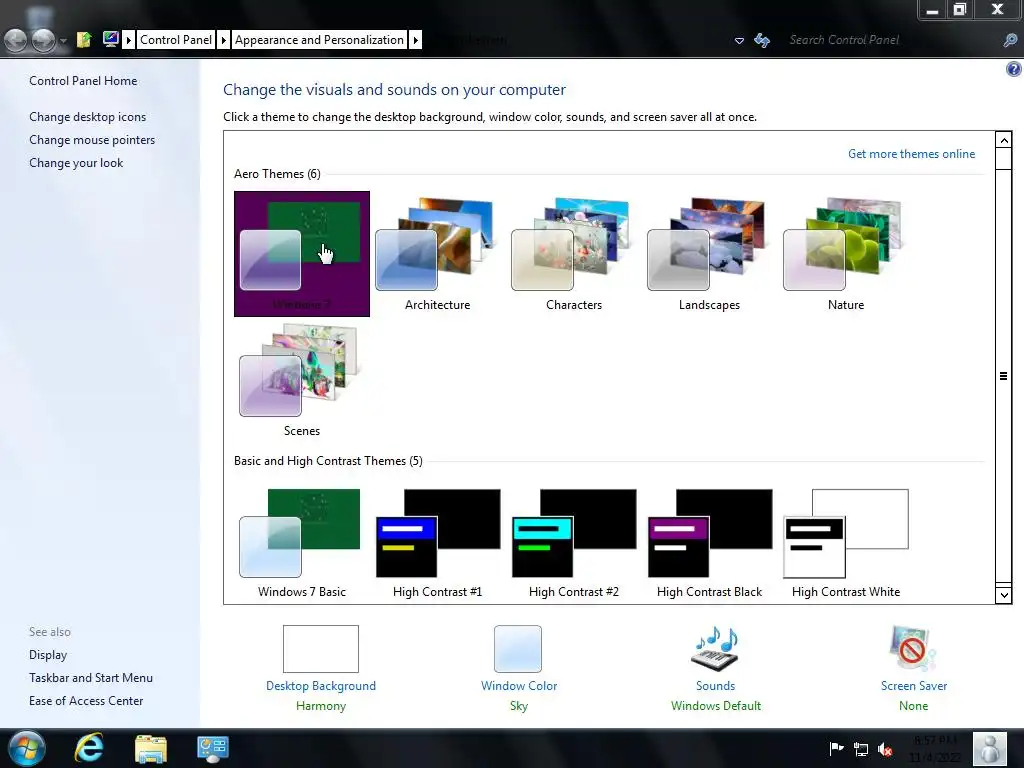Click the theme list scroll down arrow
Screen dimensions: 1024x768
click(1004, 594)
